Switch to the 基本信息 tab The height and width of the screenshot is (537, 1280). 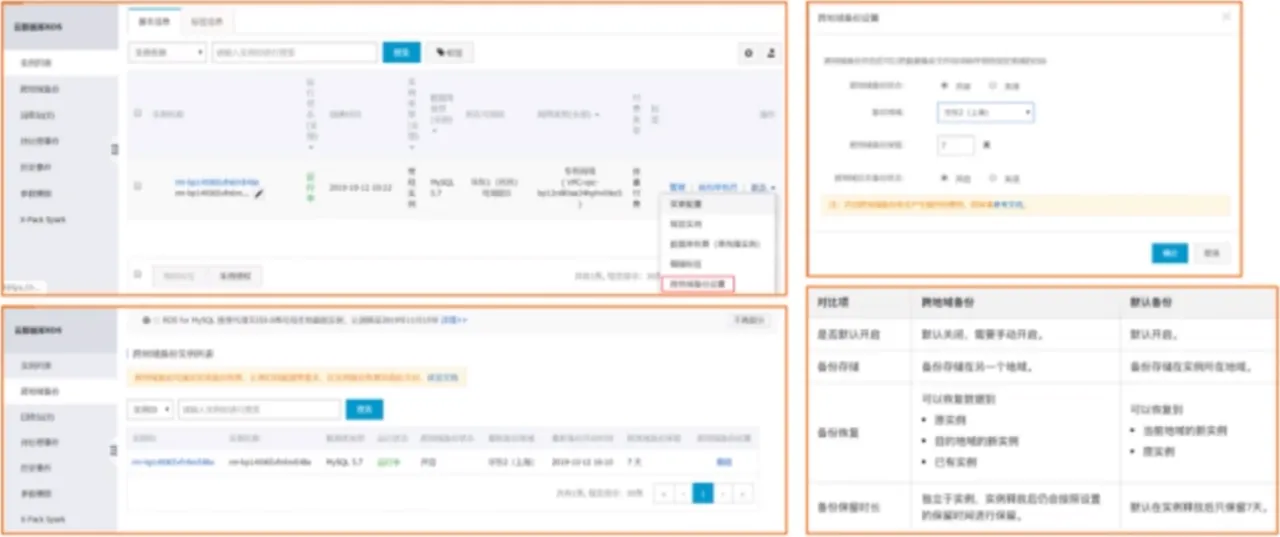[x=154, y=20]
